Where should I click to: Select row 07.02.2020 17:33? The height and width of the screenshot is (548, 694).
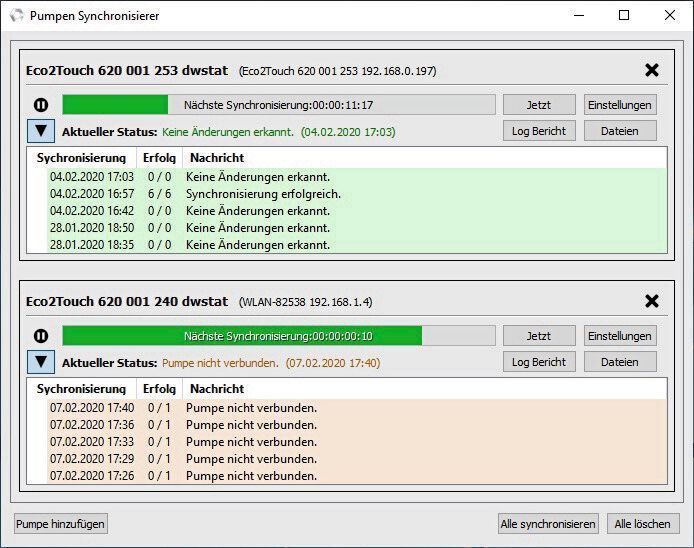[x=357, y=442]
